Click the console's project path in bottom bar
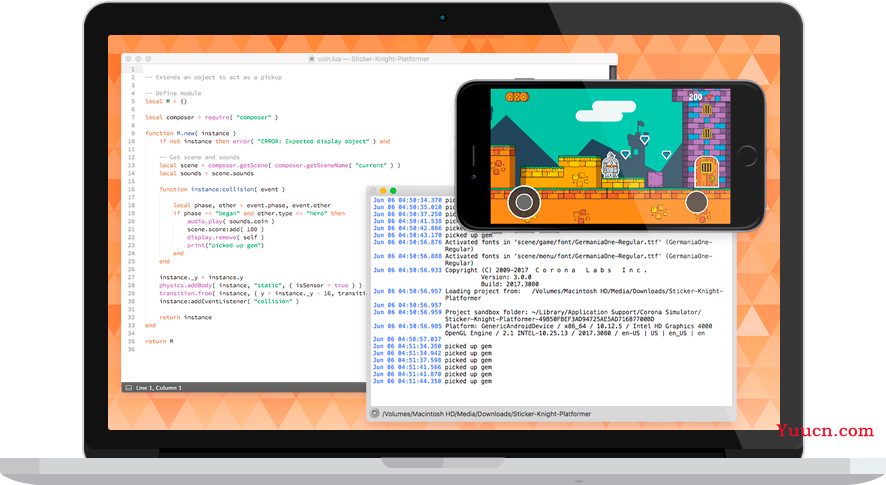Screen dimensions: 886x485 (x=487, y=414)
